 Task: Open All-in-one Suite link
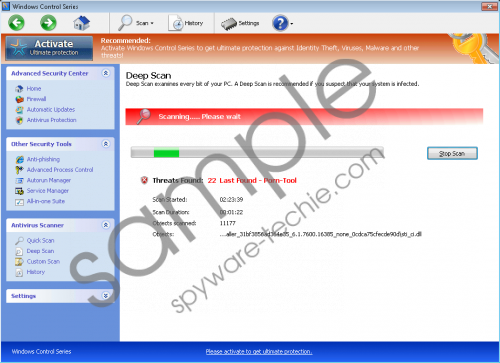click(46, 201)
